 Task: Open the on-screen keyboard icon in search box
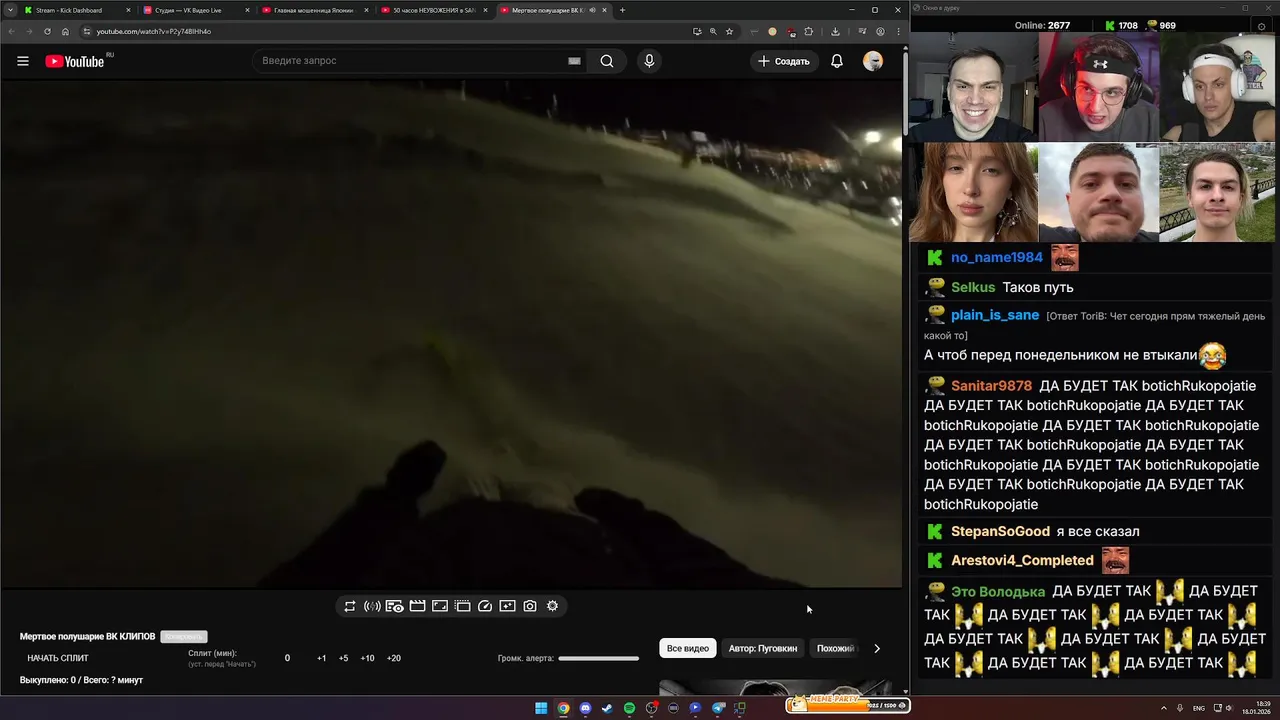pos(574,61)
